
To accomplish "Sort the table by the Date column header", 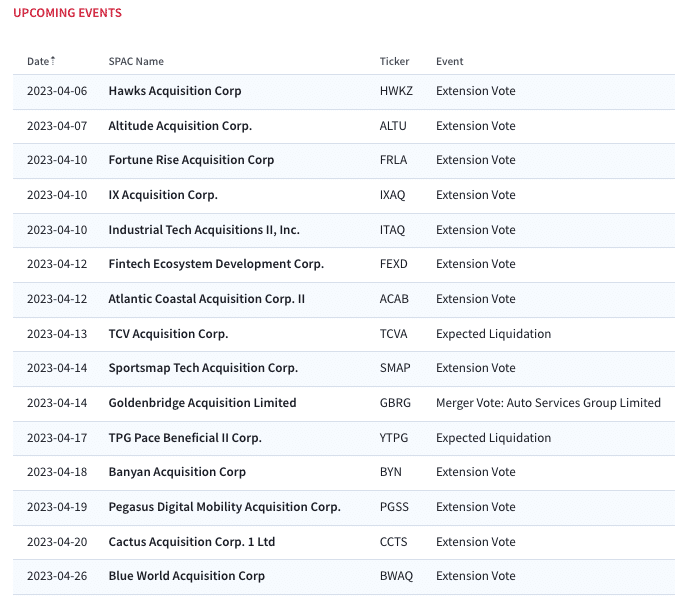I will [x=38, y=62].
